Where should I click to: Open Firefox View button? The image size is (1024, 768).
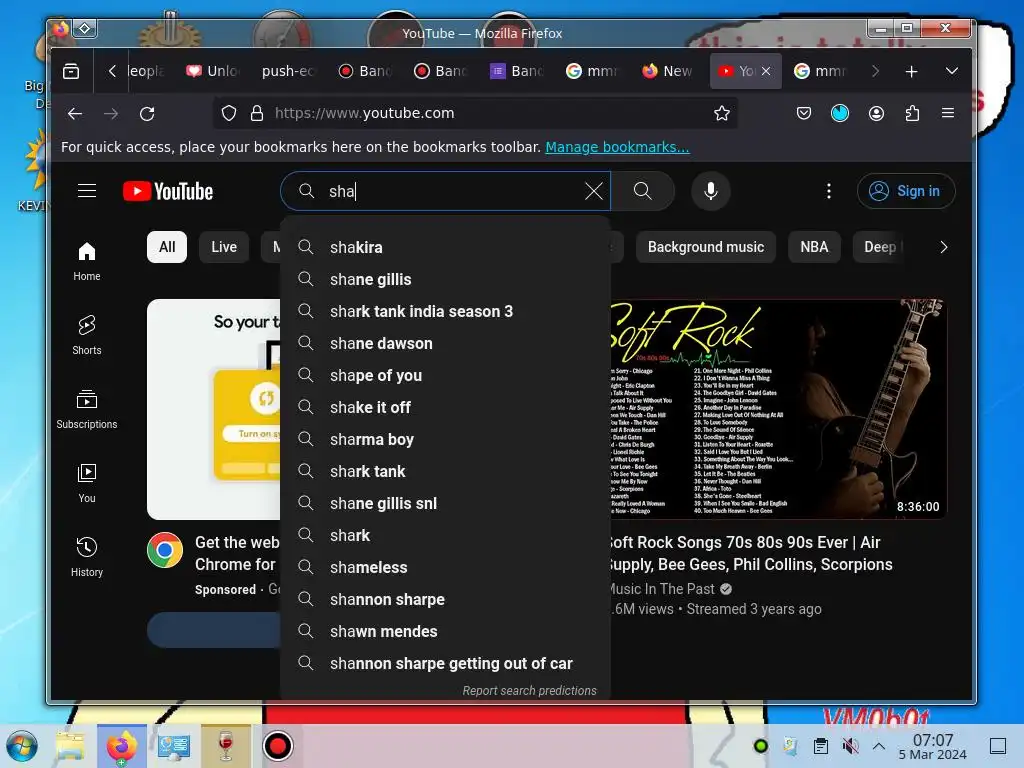pos(71,71)
